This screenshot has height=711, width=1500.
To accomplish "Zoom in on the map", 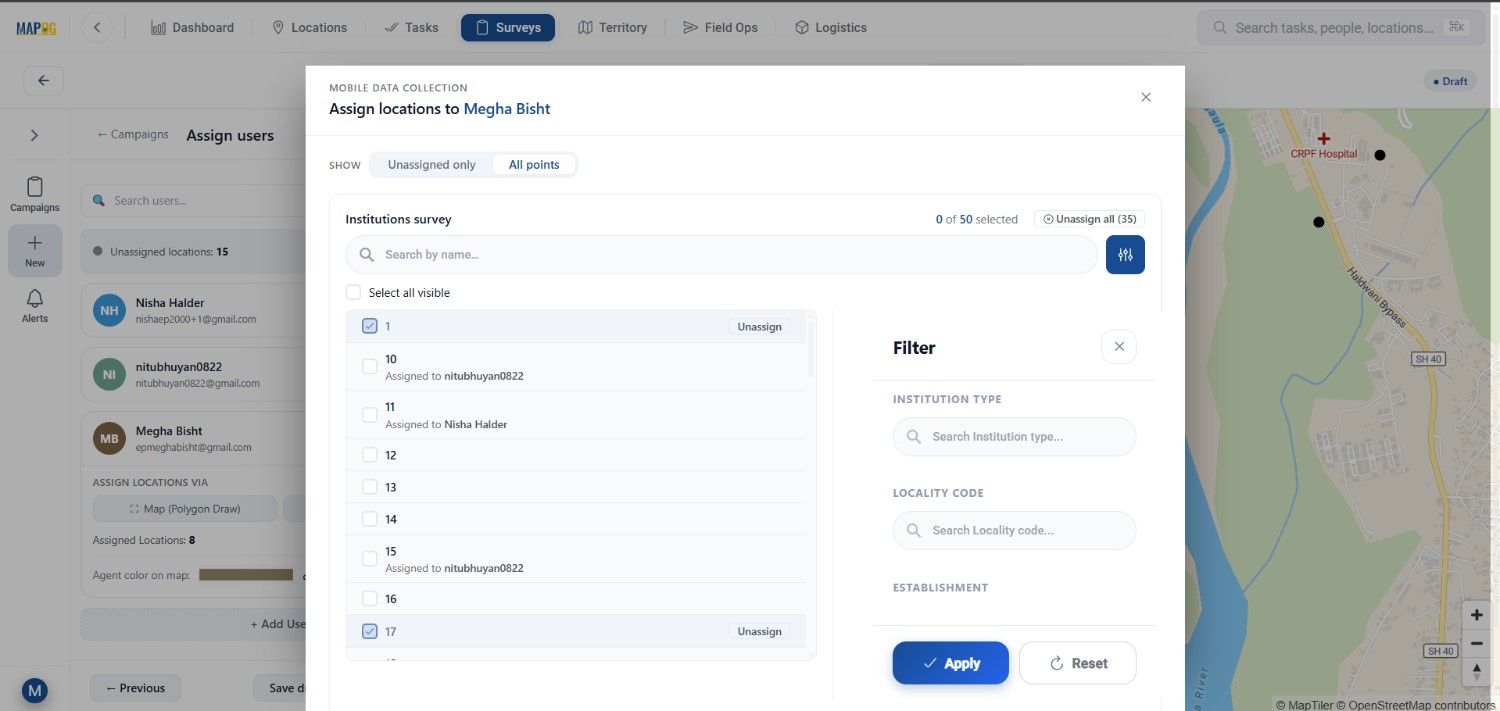I will click(1476, 615).
